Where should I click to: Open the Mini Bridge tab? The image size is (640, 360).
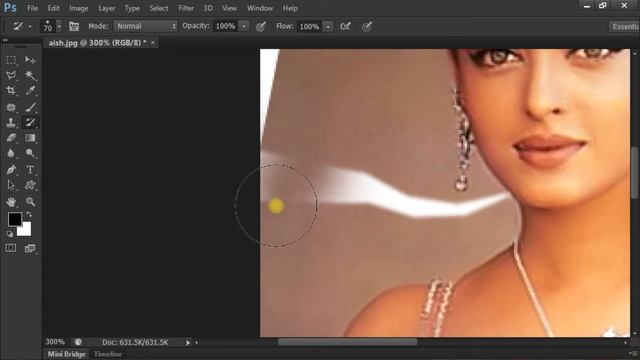(67, 354)
